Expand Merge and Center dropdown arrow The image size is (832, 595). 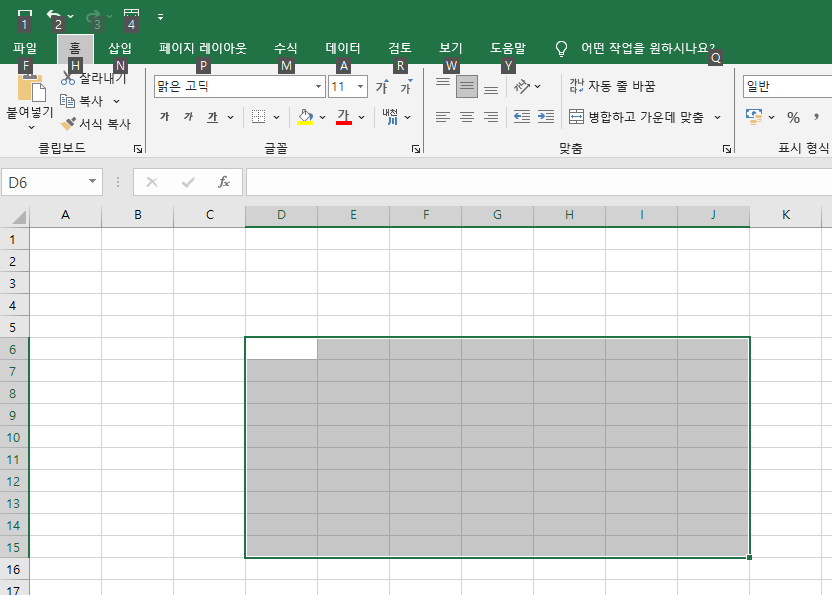(717, 117)
